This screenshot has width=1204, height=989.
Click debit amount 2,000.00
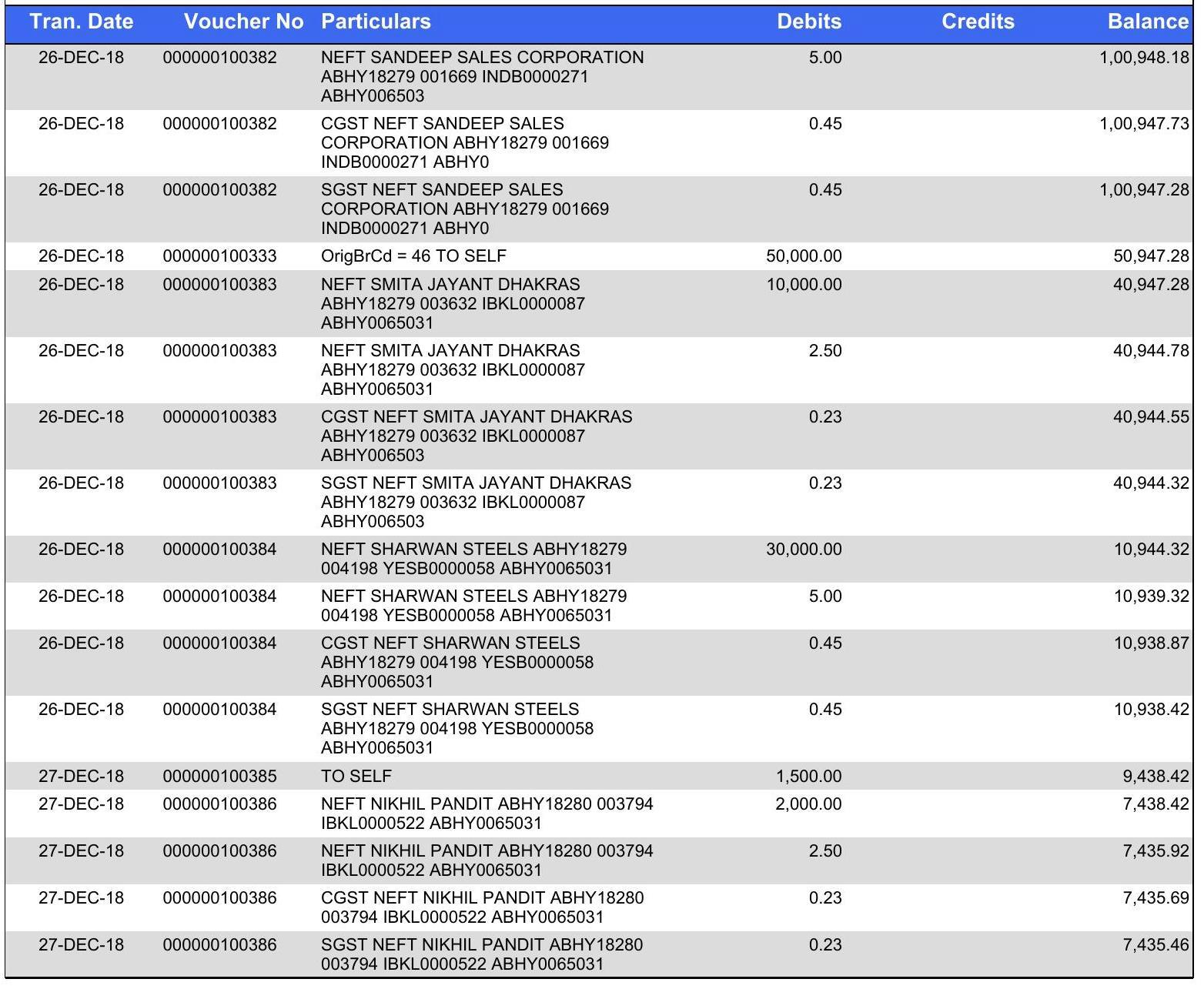point(808,804)
